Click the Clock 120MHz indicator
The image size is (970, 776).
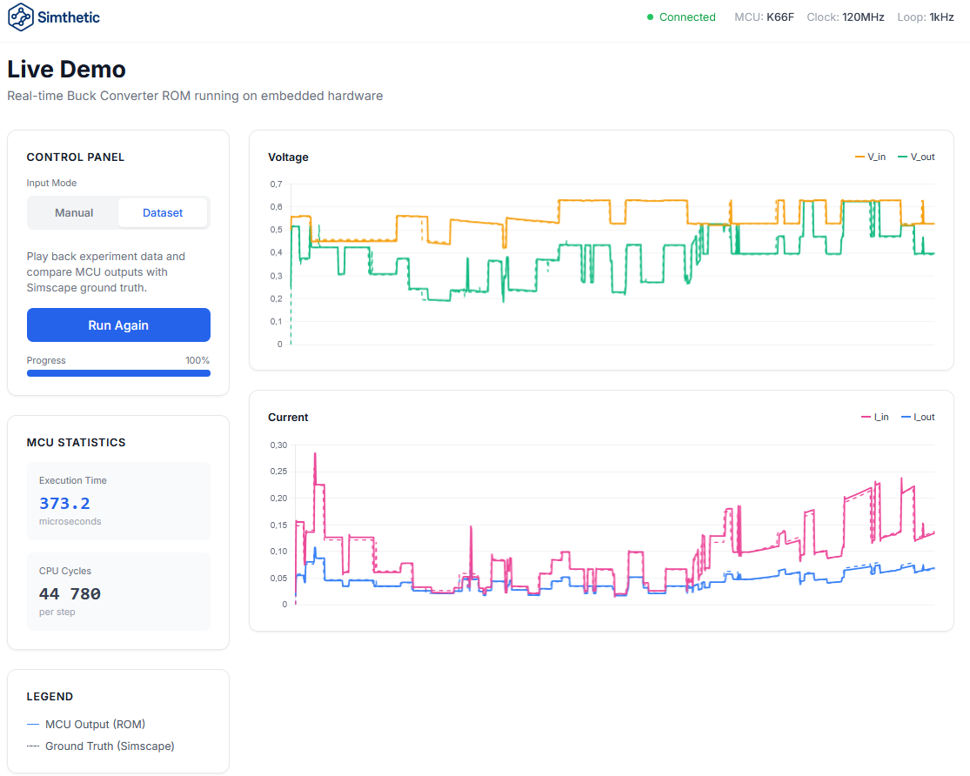coord(845,17)
